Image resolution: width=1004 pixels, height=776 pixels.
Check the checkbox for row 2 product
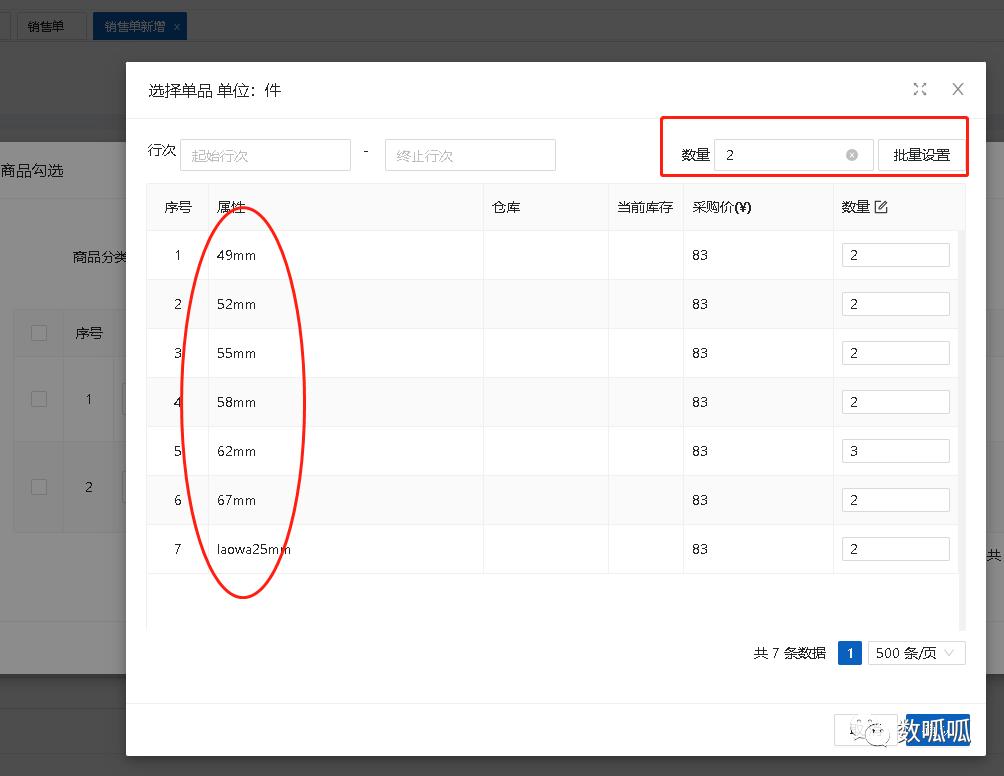(x=37, y=487)
